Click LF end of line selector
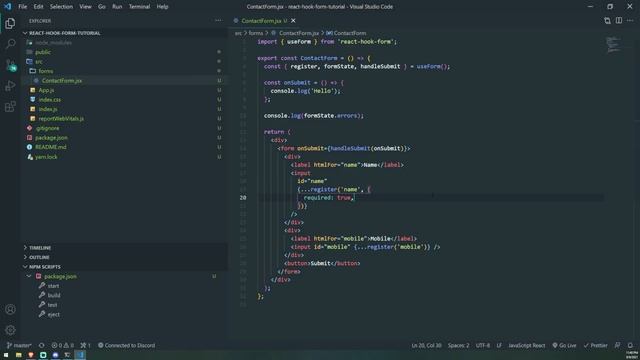640x360 pixels. tap(499, 345)
